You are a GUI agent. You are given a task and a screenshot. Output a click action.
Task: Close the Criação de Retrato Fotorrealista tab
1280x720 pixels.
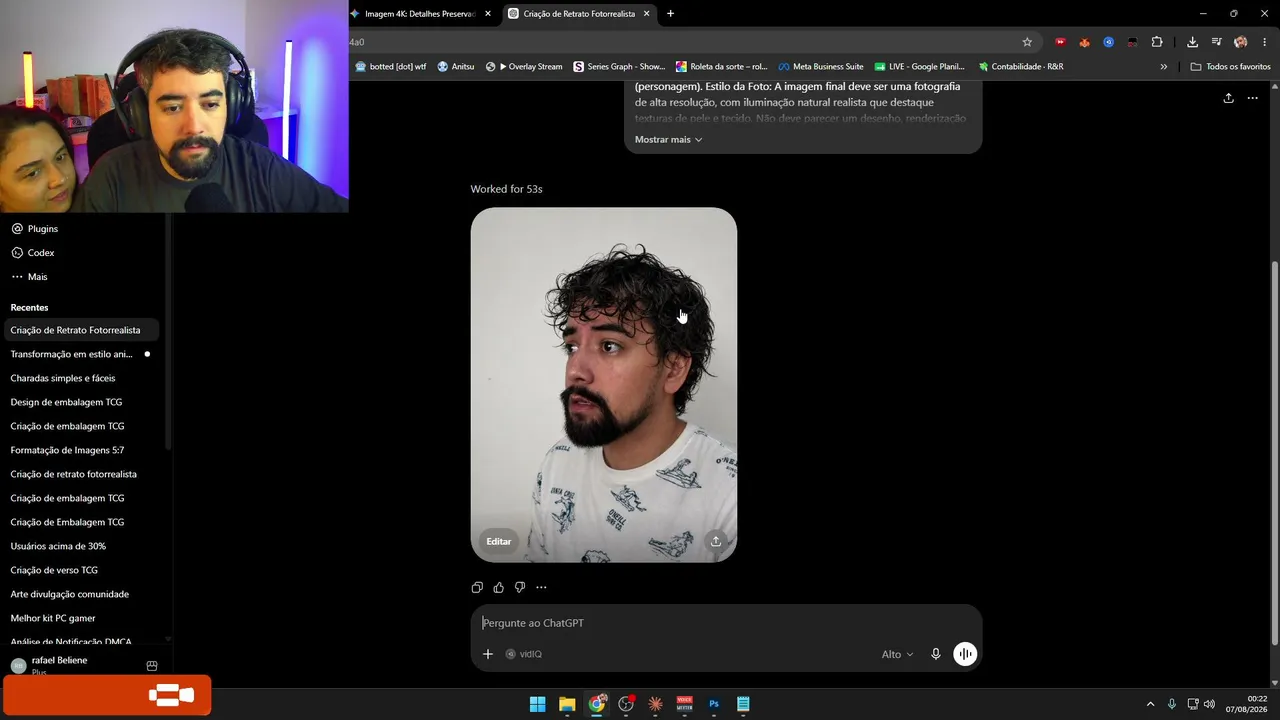(x=646, y=14)
